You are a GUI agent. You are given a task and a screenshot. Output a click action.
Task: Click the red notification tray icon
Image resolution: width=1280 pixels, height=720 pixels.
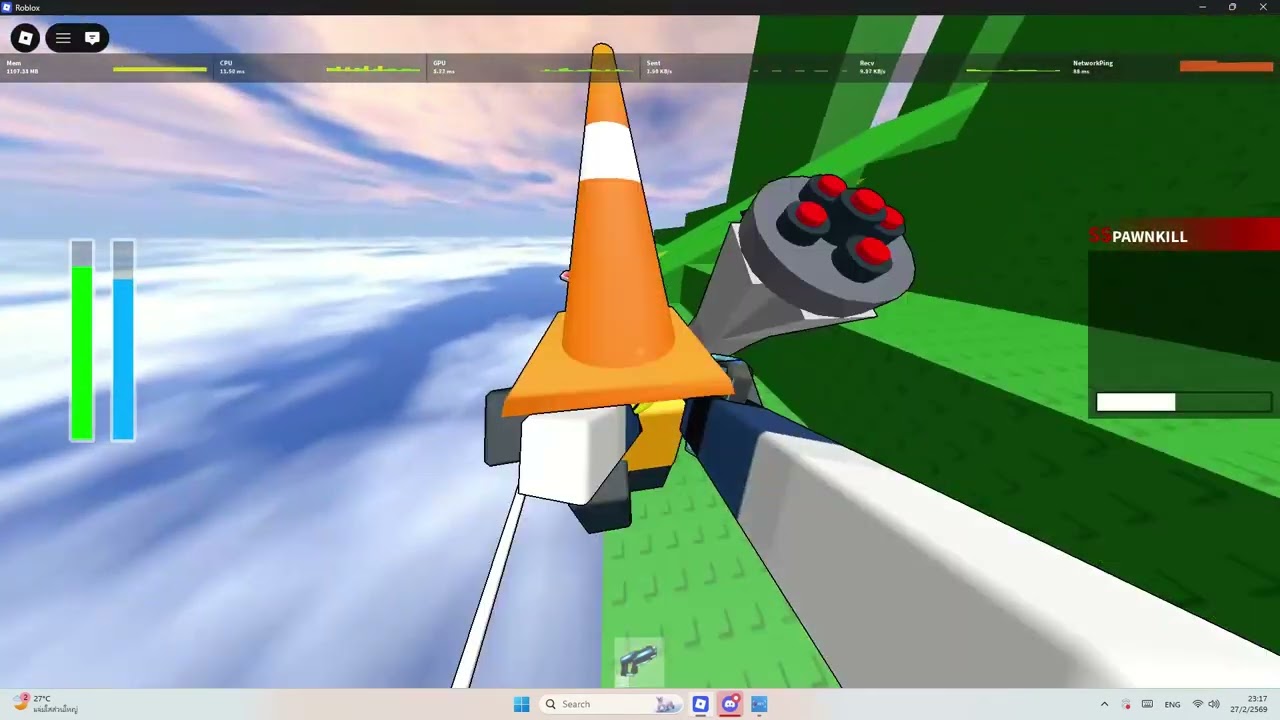(x=1126, y=704)
